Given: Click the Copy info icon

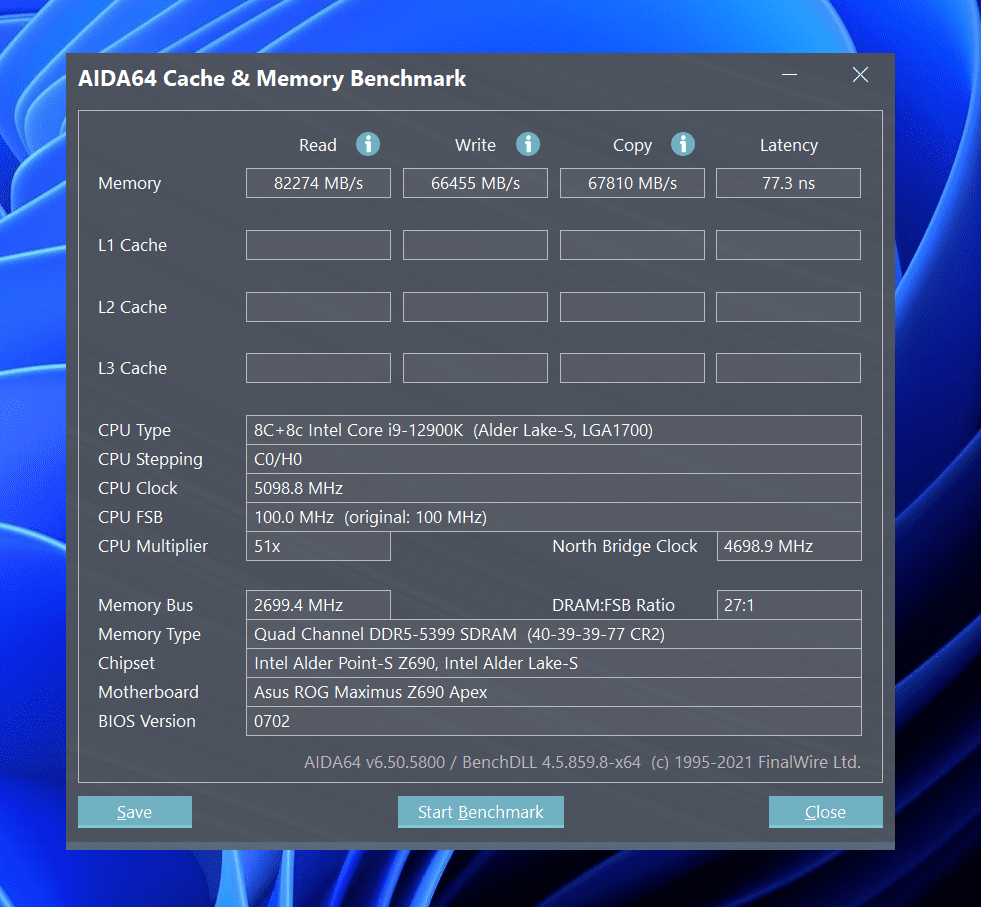Looking at the screenshot, I should tap(683, 144).
